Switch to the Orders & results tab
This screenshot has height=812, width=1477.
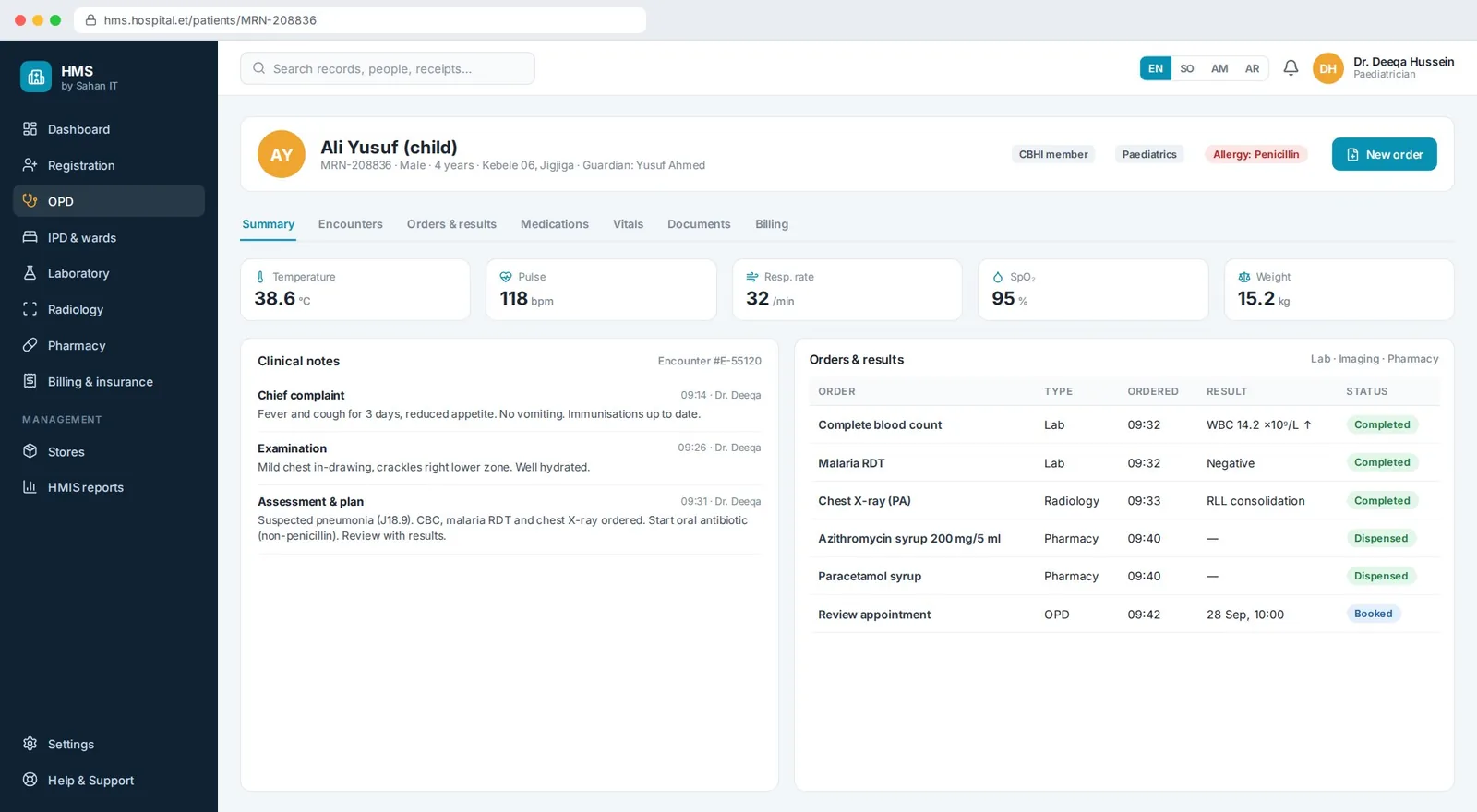pos(451,224)
